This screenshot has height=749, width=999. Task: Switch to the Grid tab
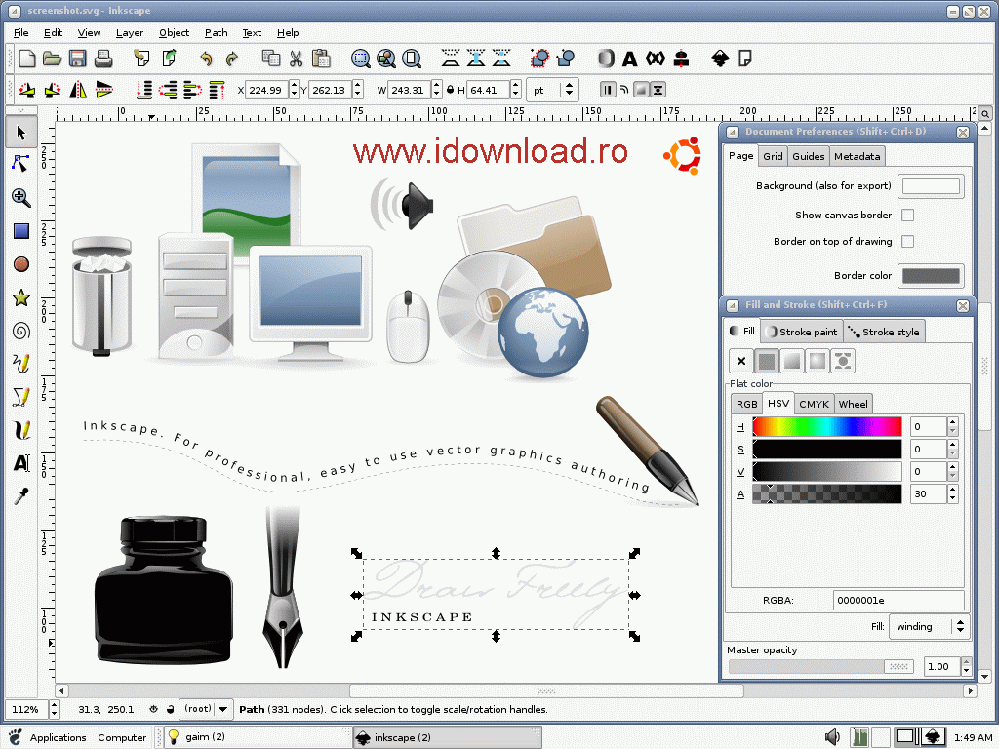click(773, 156)
